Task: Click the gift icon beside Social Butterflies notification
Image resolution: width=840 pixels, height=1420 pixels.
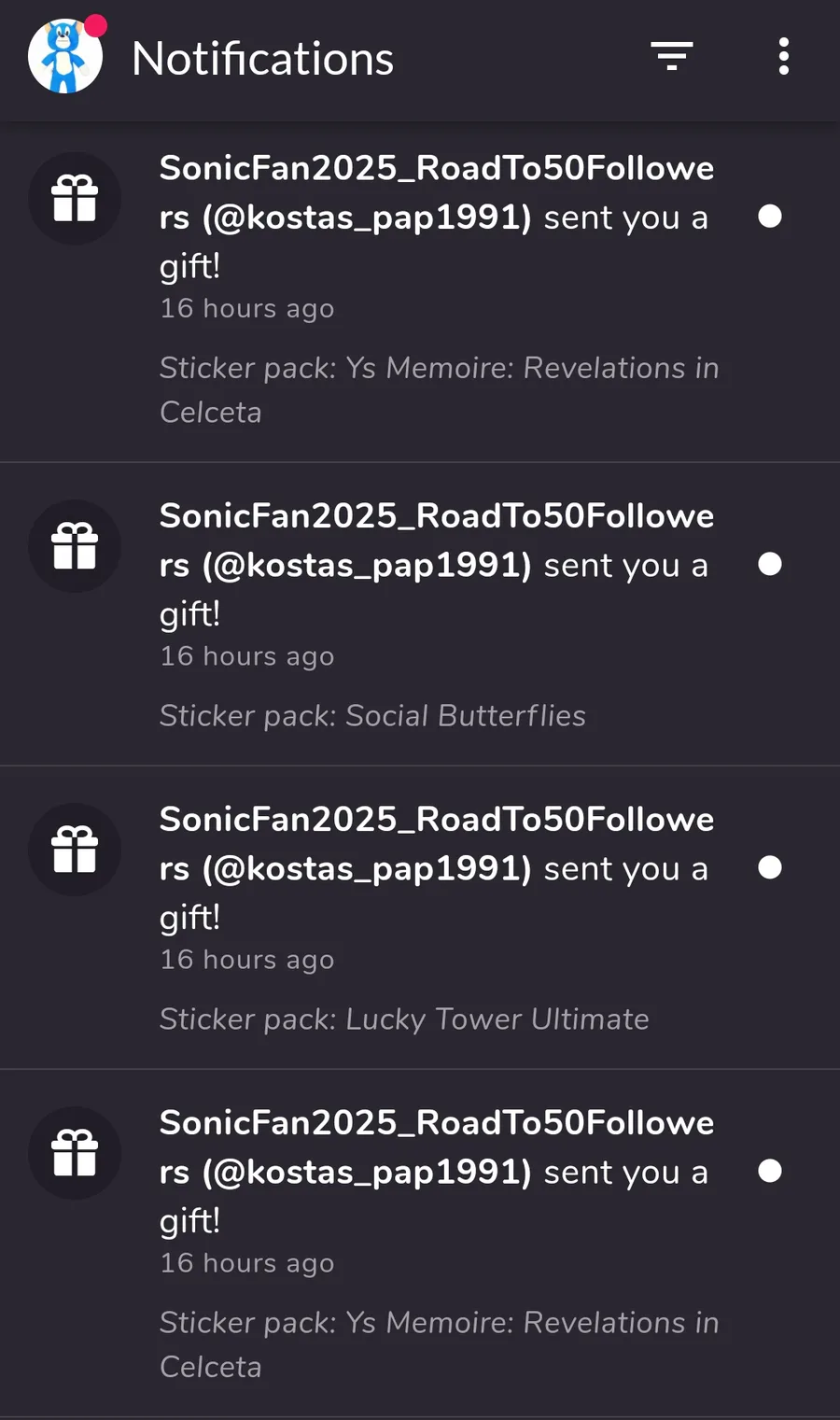Action: 75,546
